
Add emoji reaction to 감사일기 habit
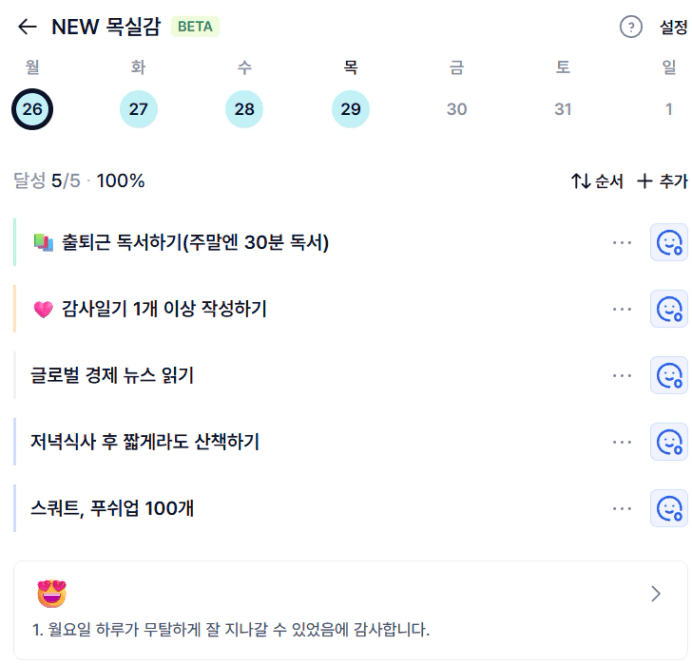click(668, 309)
